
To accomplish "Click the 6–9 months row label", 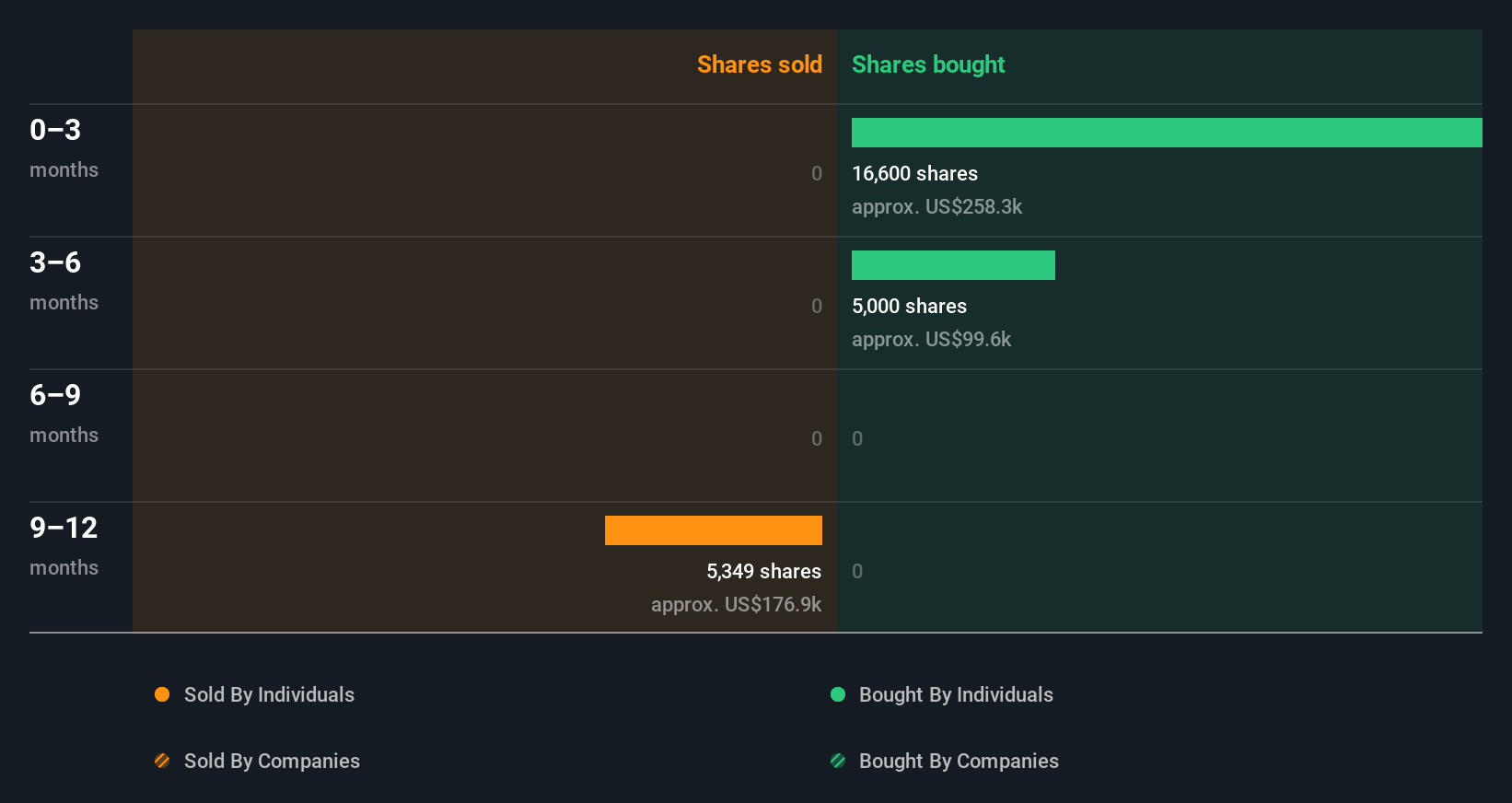I will [x=64, y=413].
